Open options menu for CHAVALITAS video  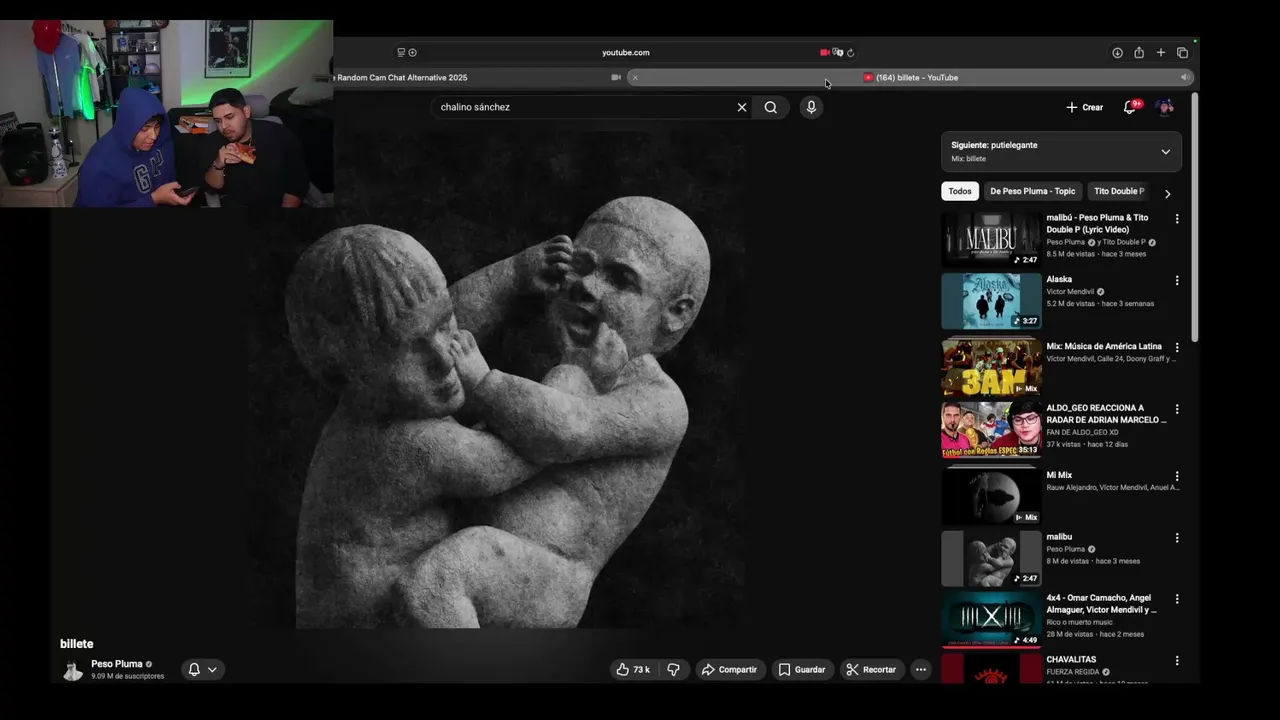1176,661
